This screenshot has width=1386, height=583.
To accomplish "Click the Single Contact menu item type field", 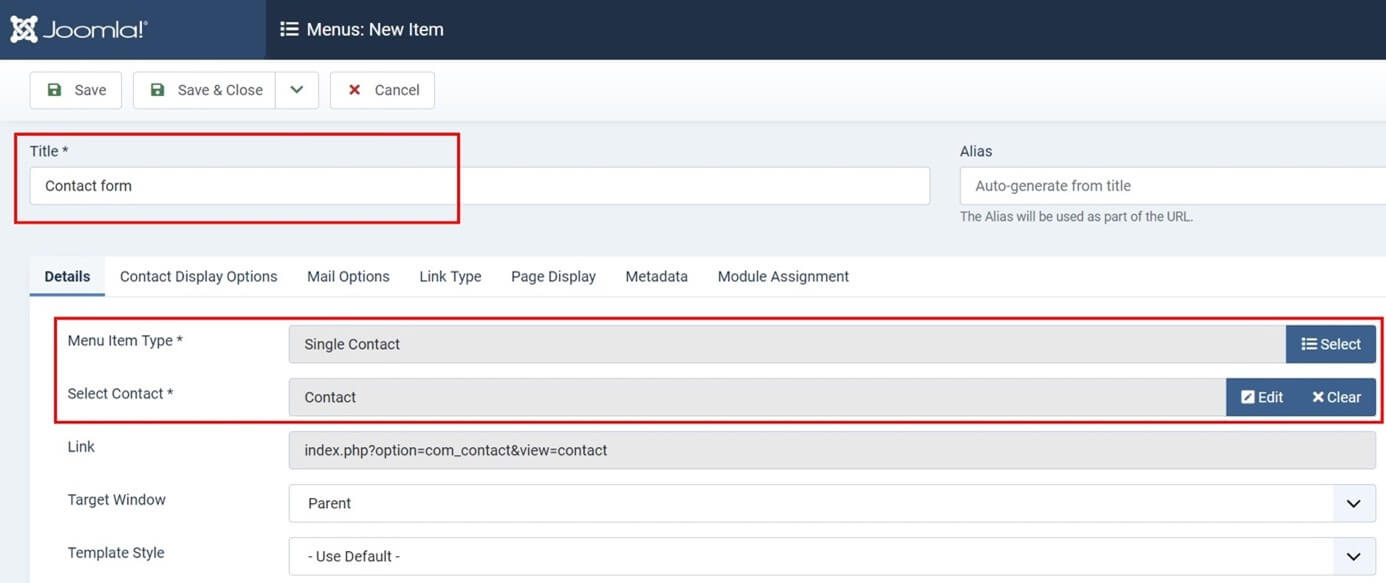I will pyautogui.click(x=787, y=344).
